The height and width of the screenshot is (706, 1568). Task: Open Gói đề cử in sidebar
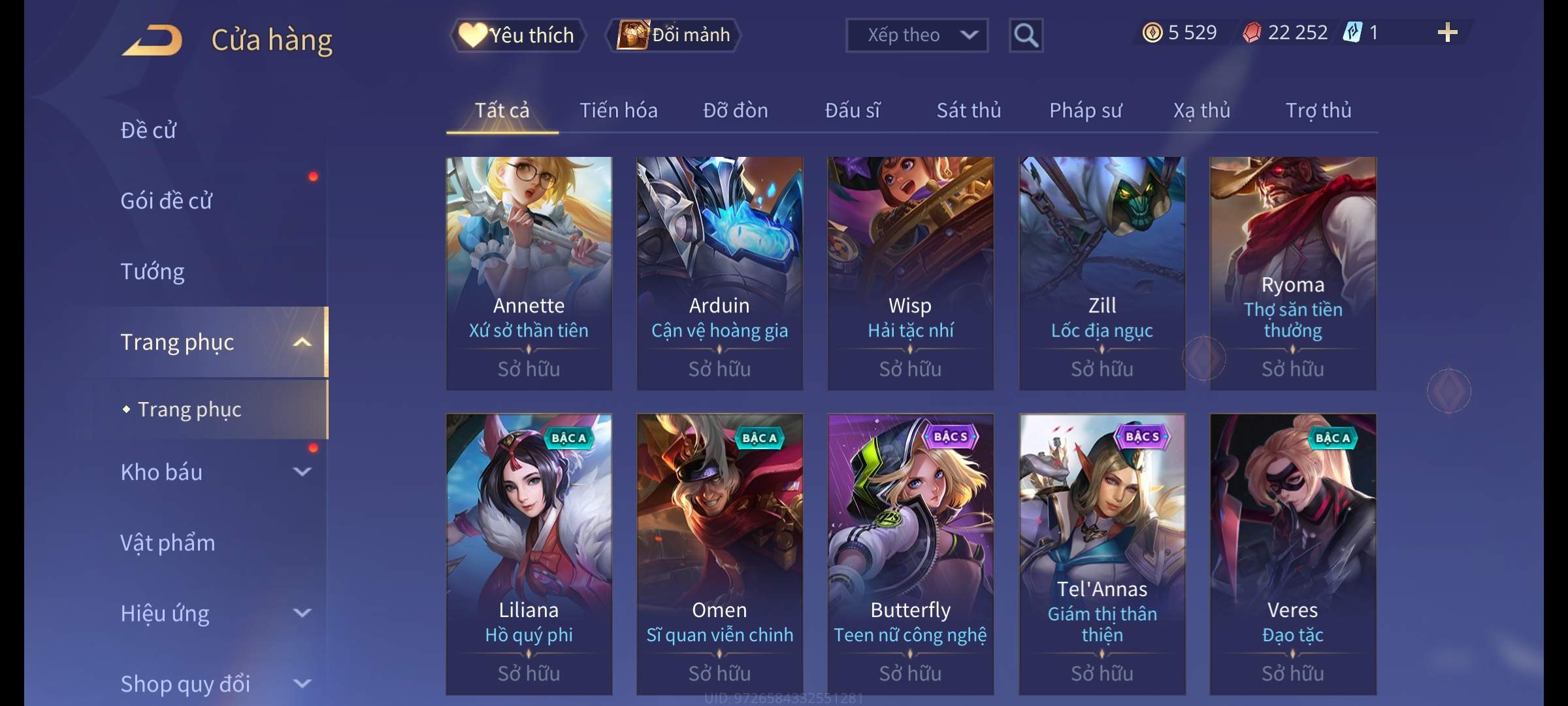[x=166, y=201]
